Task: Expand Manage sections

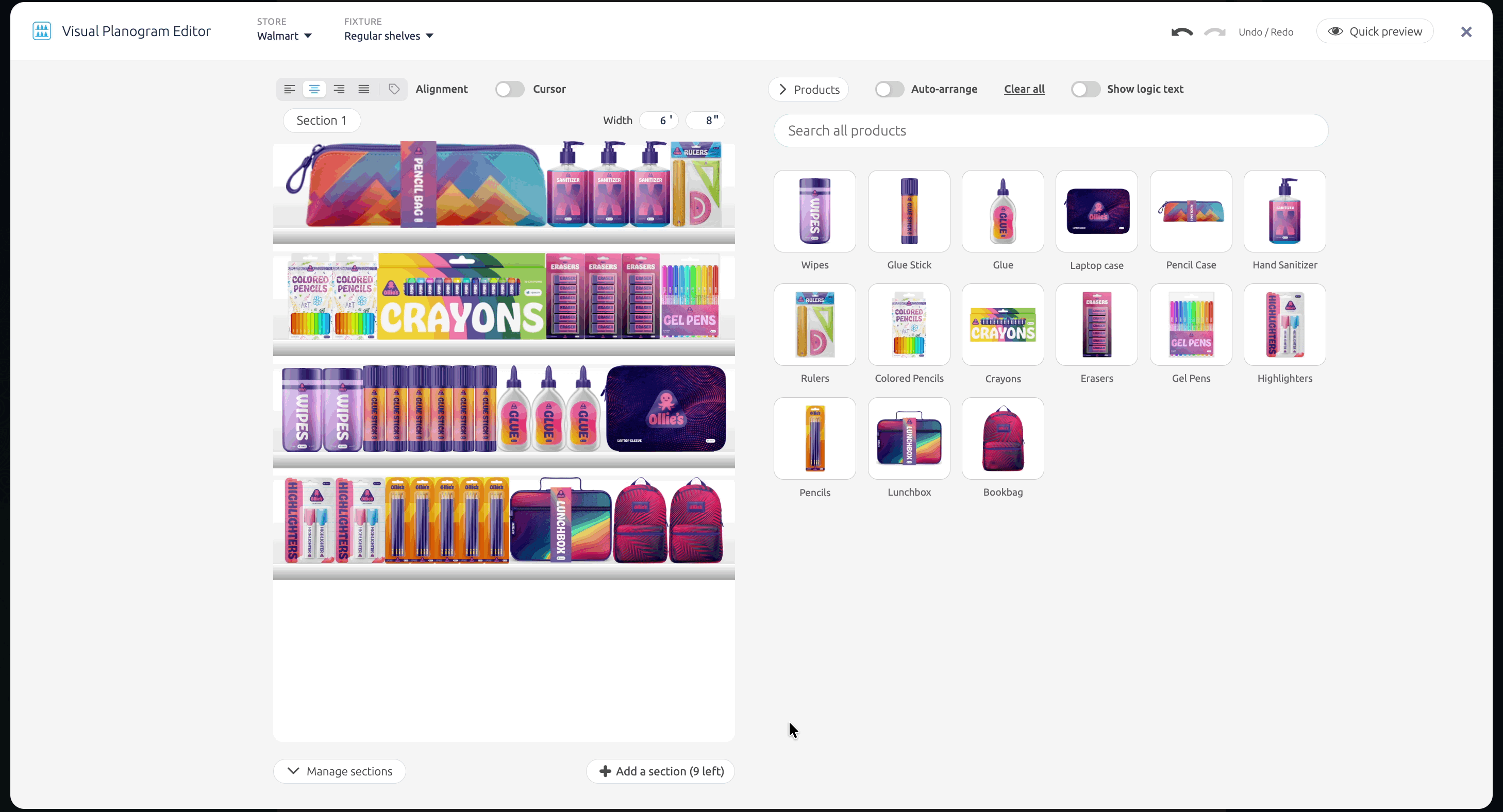Action: pyautogui.click(x=340, y=771)
